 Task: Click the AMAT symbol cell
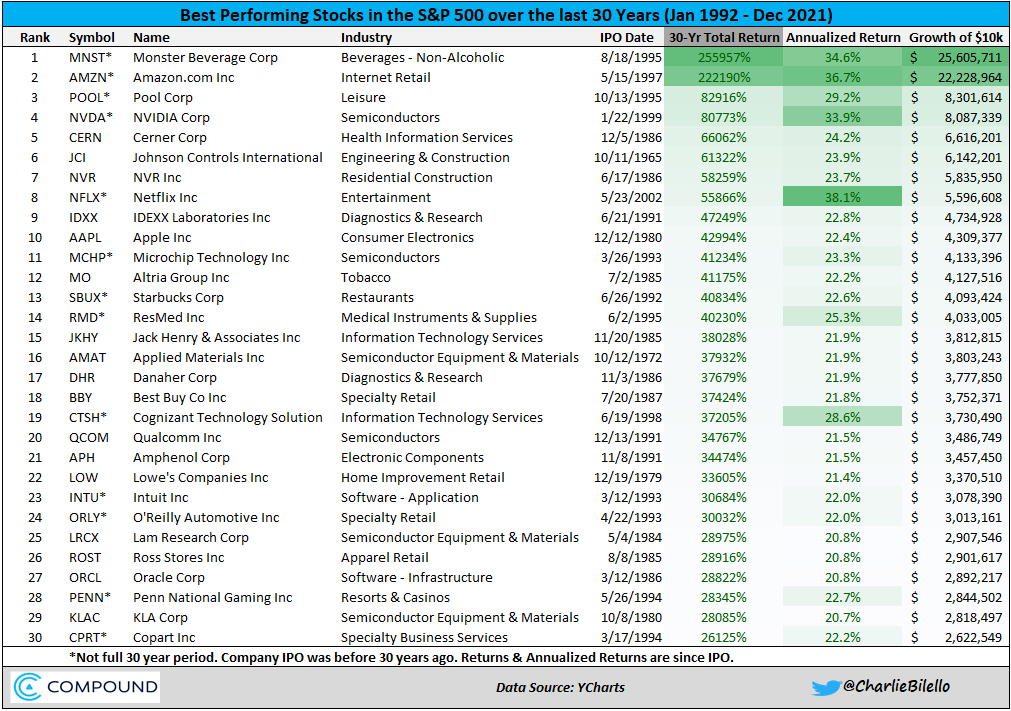tap(88, 357)
